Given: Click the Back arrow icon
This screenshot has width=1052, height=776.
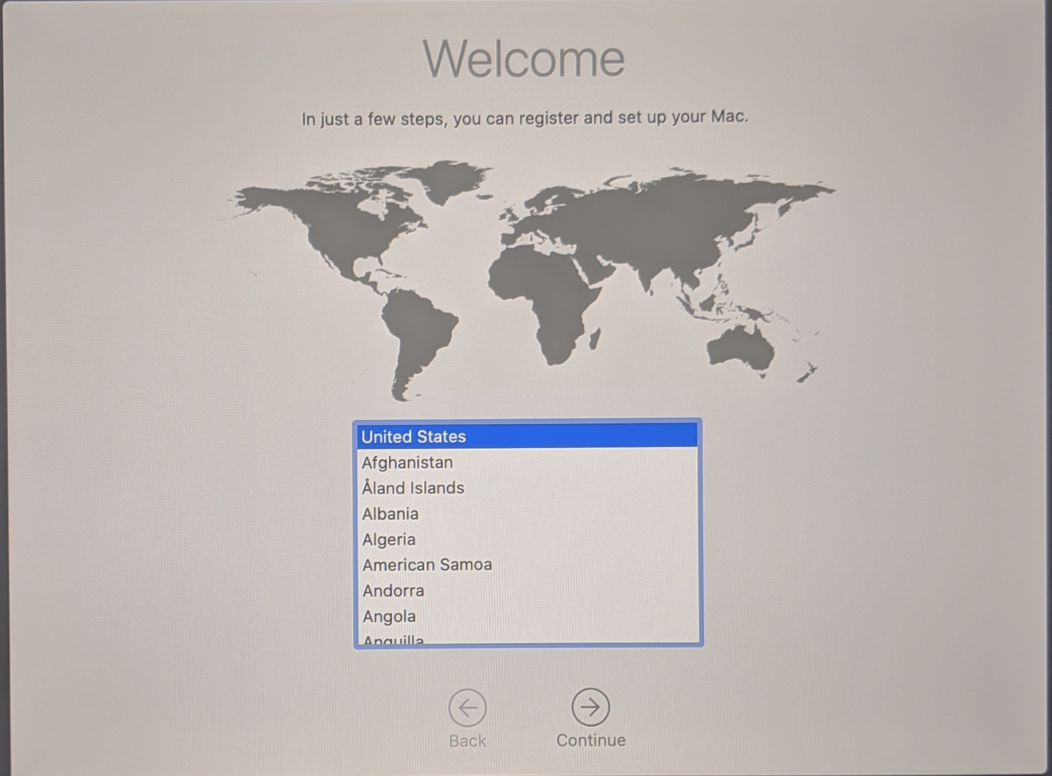Looking at the screenshot, I should [468, 708].
